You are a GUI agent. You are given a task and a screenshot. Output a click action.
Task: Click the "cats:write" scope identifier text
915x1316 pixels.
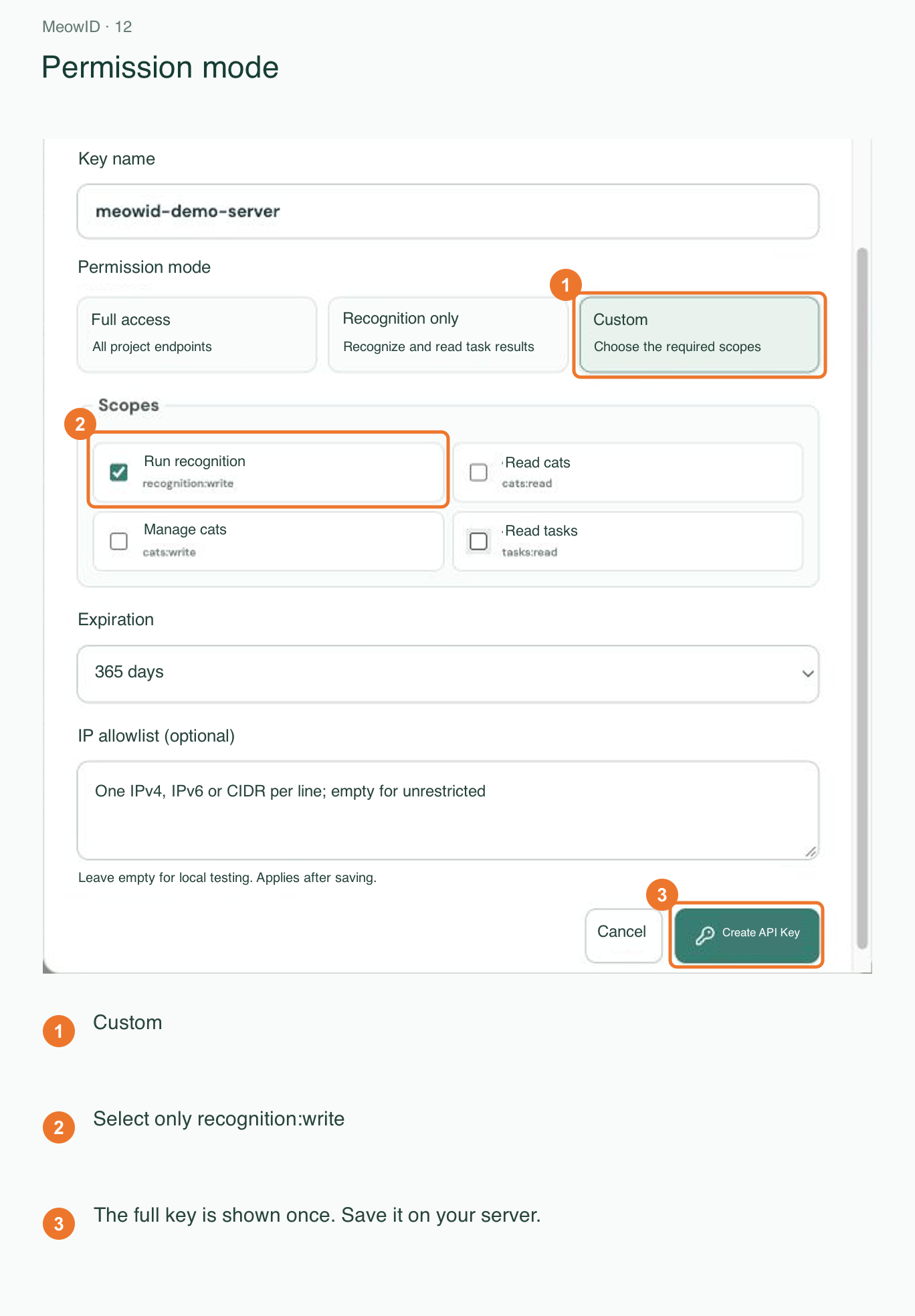tap(169, 552)
